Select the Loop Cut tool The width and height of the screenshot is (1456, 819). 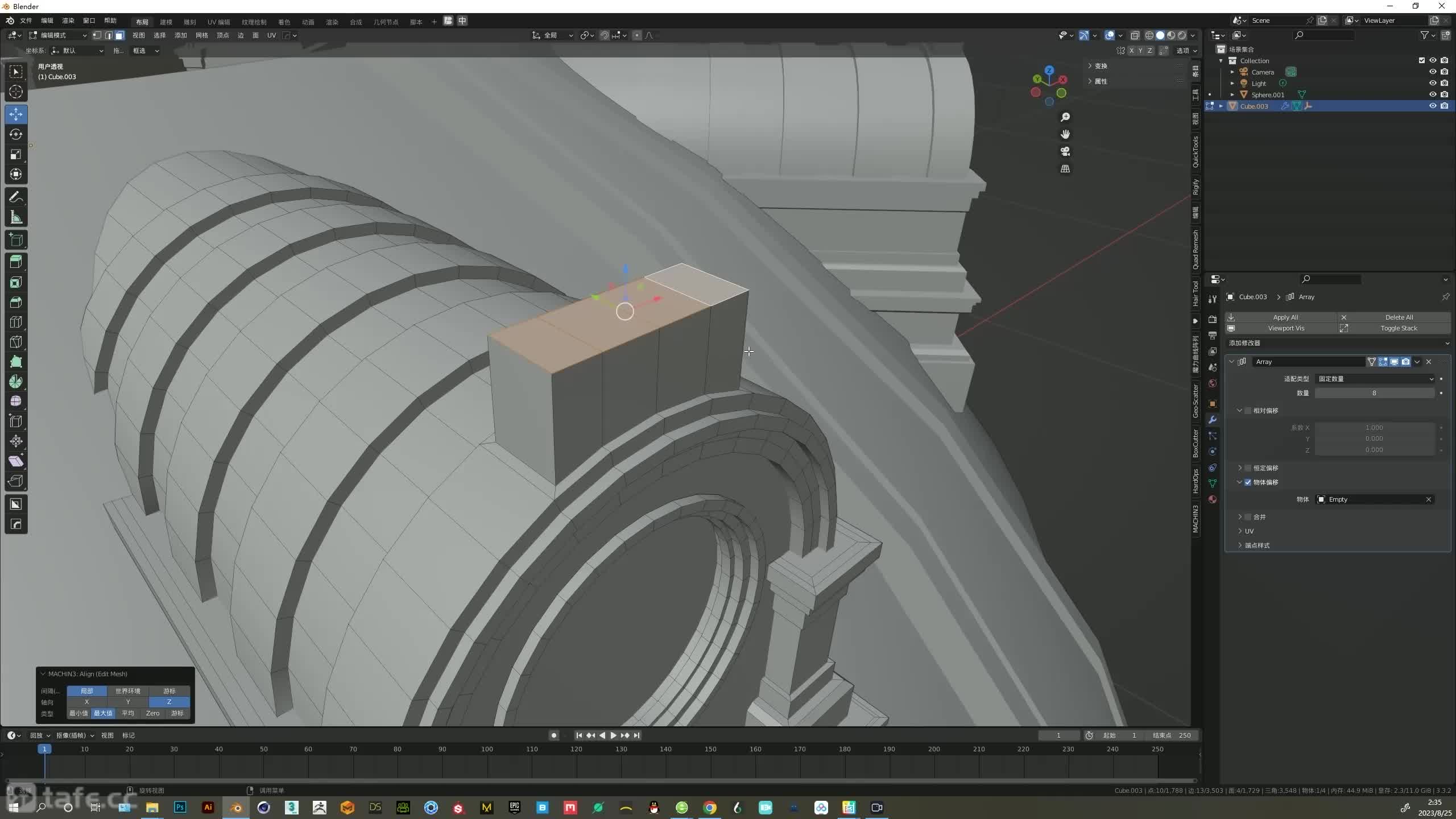coord(16,322)
